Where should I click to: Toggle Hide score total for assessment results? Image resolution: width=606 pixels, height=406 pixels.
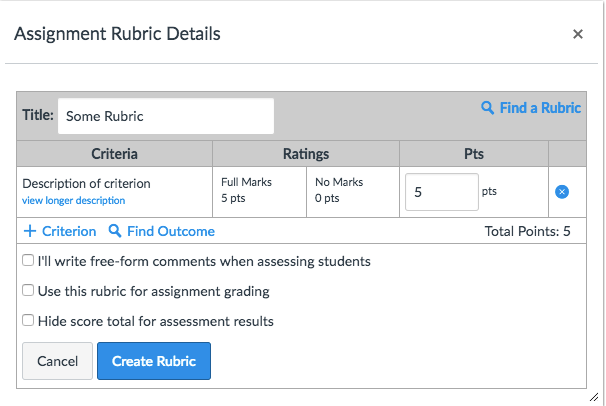click(28, 321)
